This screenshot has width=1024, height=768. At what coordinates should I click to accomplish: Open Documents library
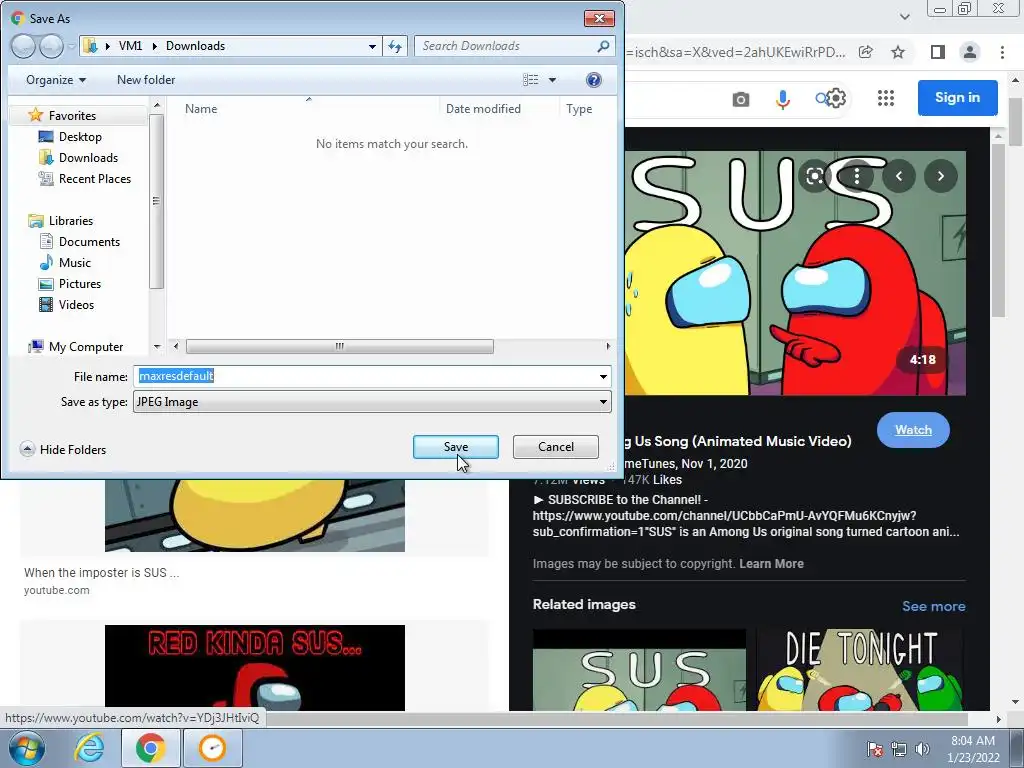pyautogui.click(x=89, y=242)
